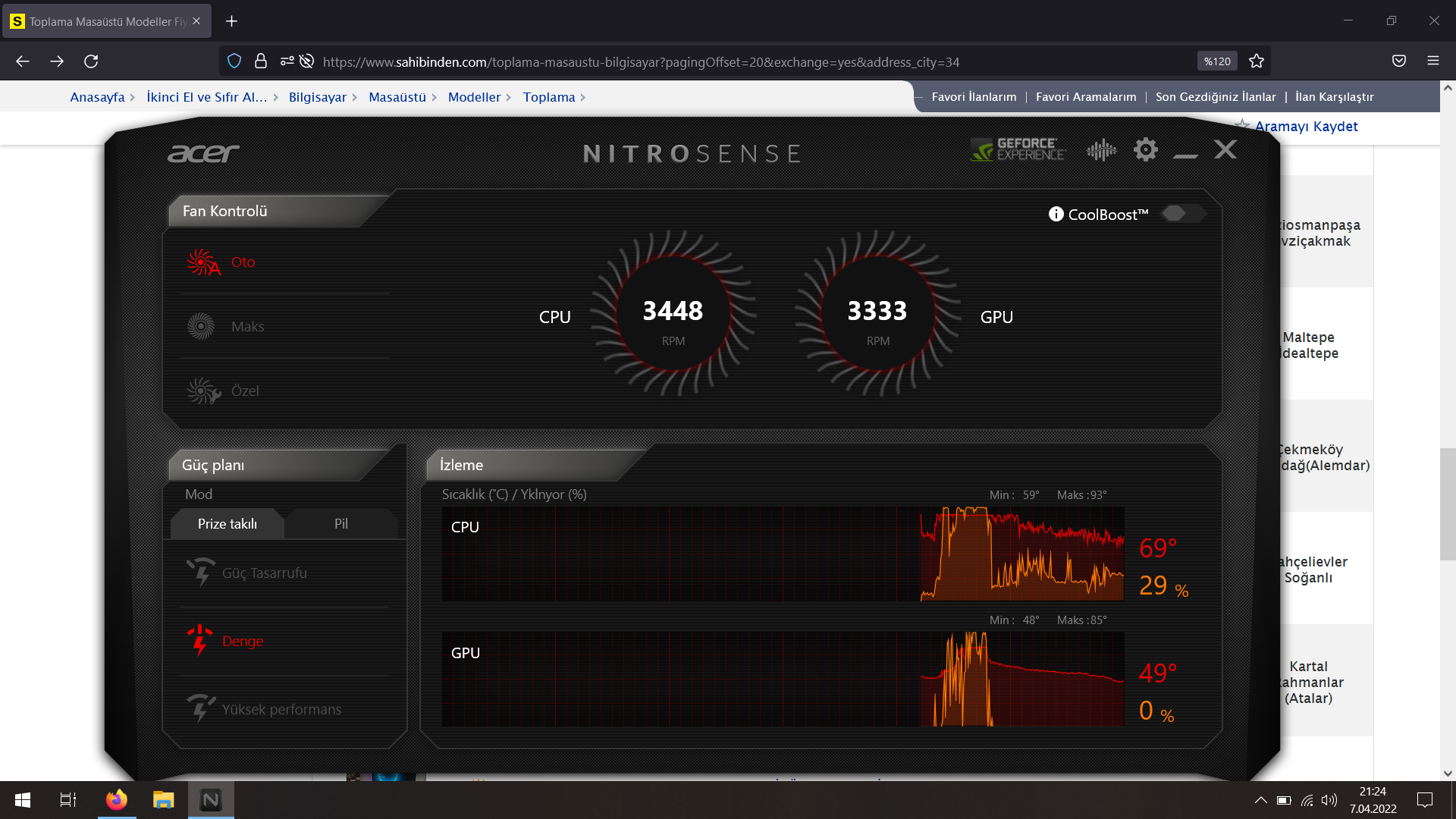Switch to the Prize takılı tab

click(x=227, y=524)
